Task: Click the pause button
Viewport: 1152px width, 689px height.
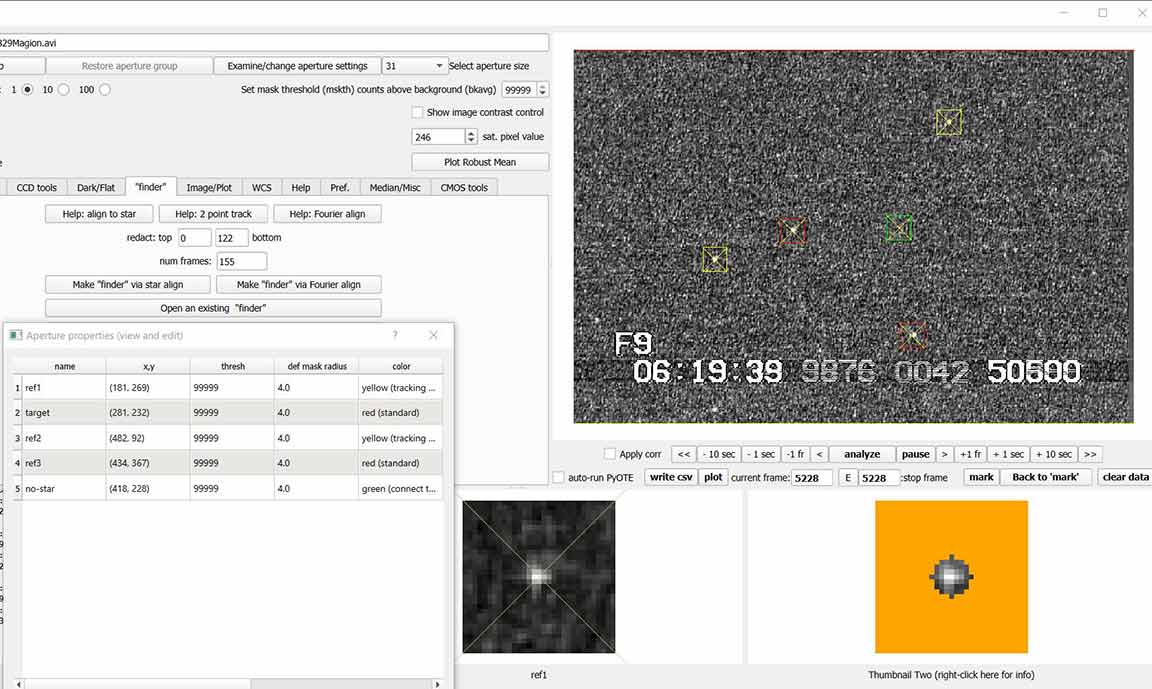Action: click(915, 454)
